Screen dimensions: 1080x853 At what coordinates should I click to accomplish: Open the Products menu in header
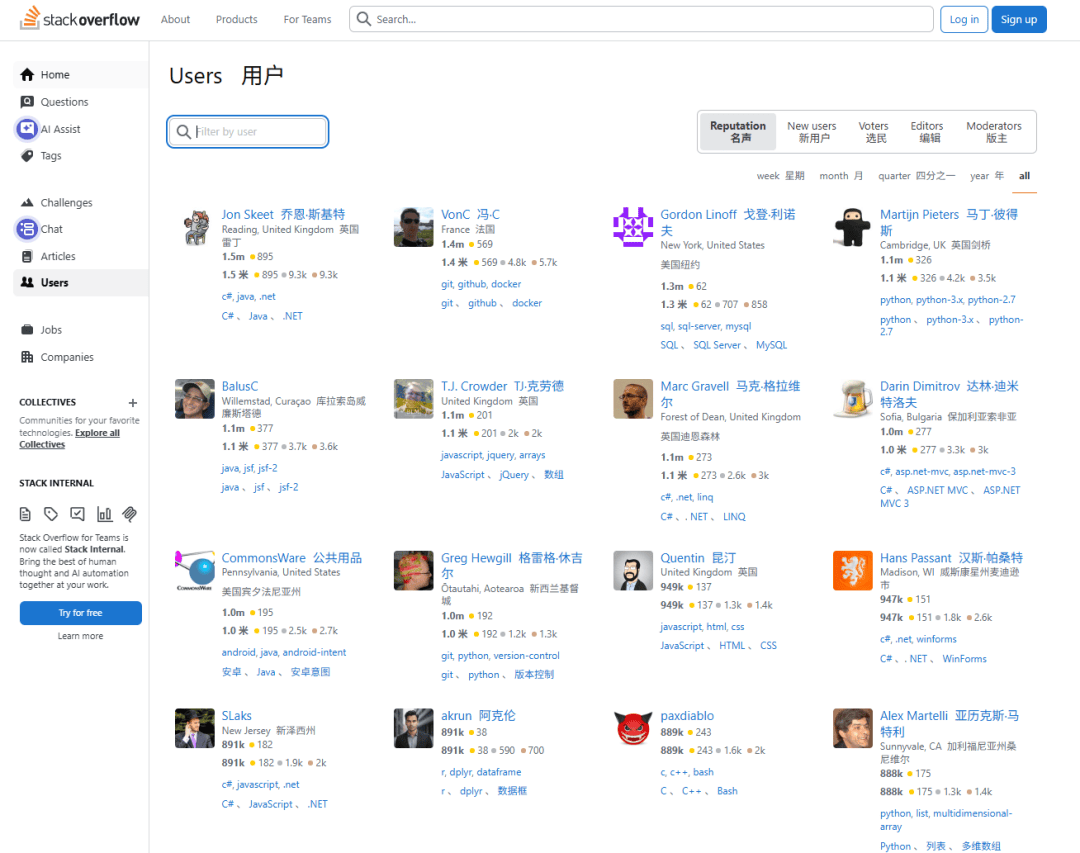[236, 19]
